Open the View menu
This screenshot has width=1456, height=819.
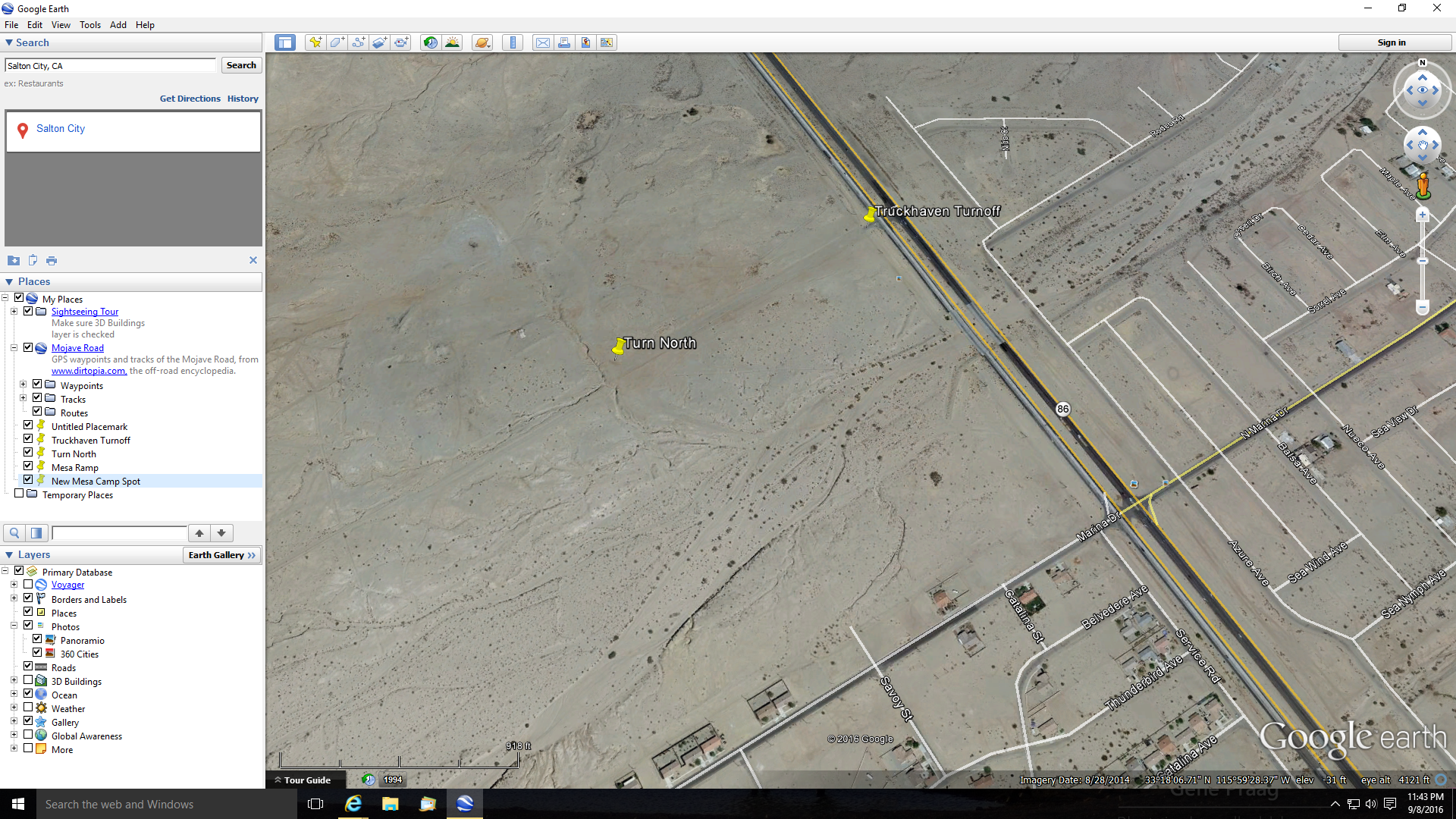pyautogui.click(x=61, y=24)
